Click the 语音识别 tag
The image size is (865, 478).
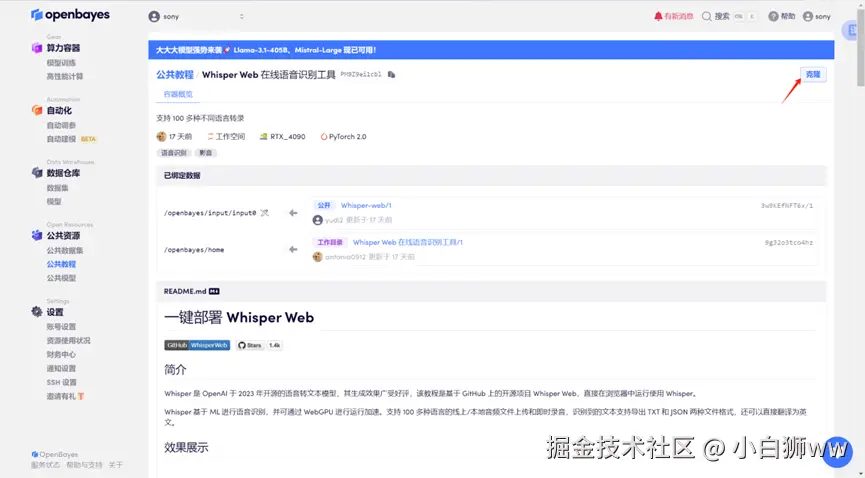174,153
